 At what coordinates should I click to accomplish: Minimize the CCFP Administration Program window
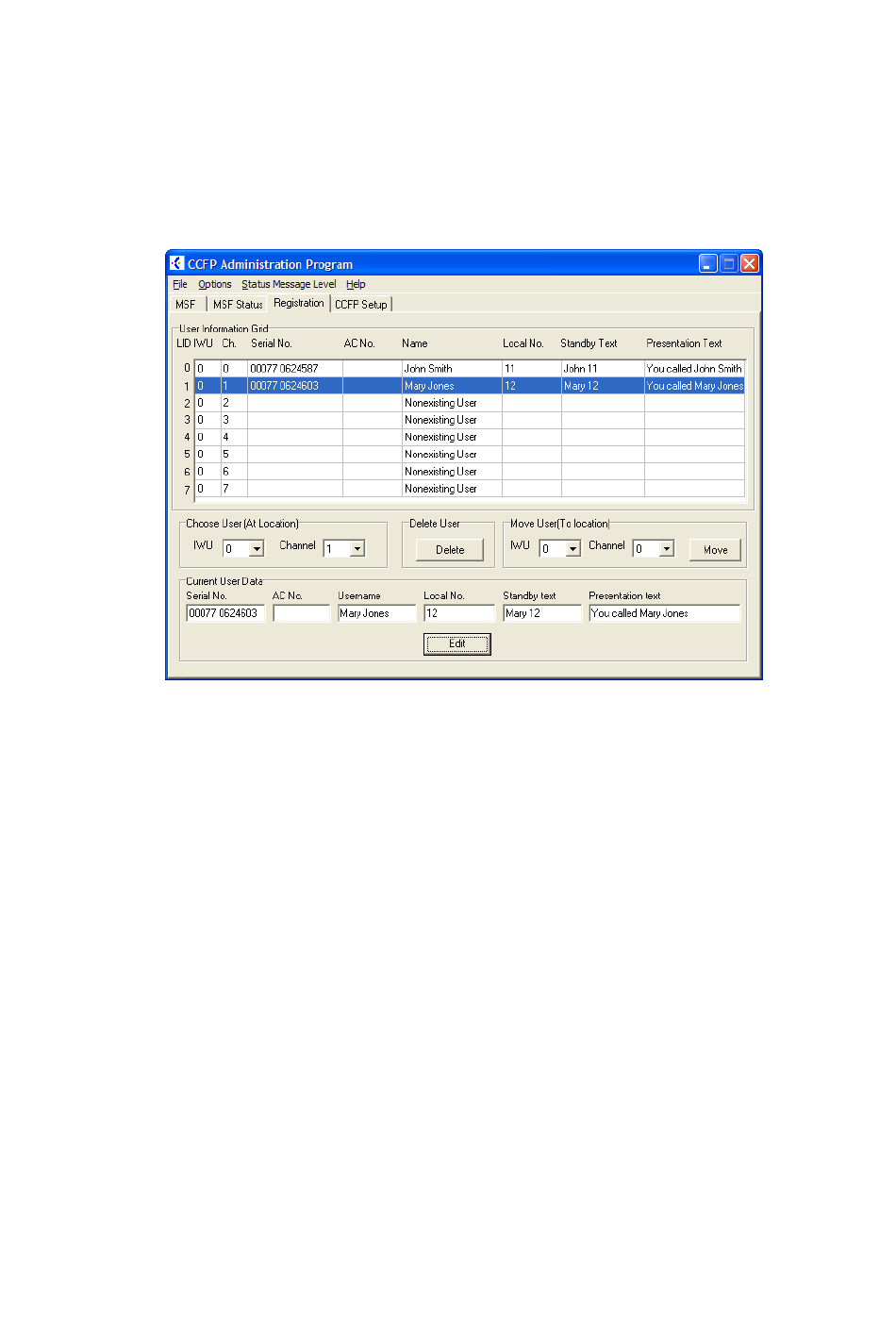[707, 264]
